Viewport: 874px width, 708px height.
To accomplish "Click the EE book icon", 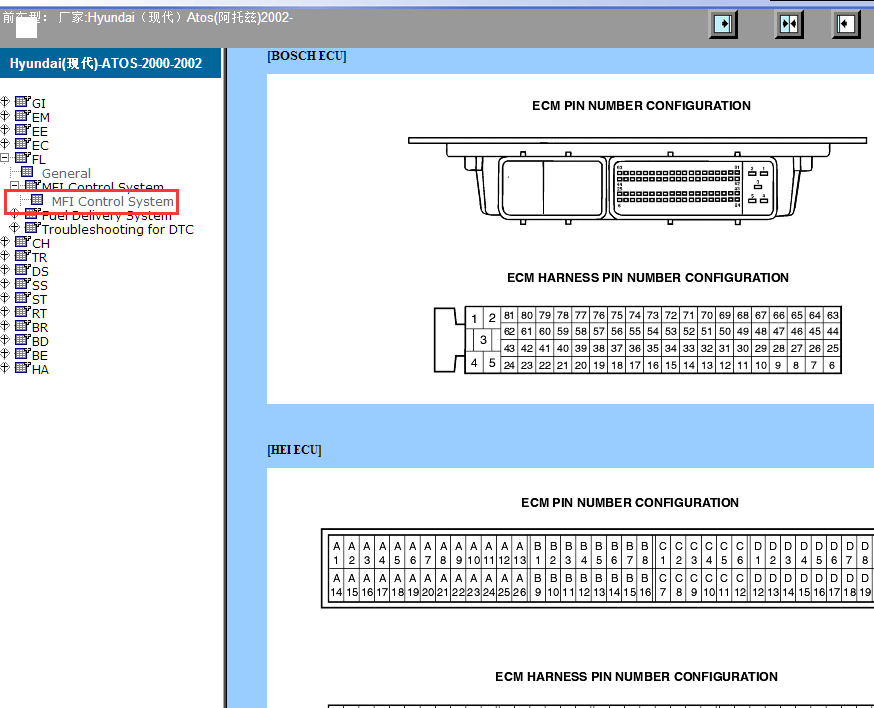I will click(22, 129).
